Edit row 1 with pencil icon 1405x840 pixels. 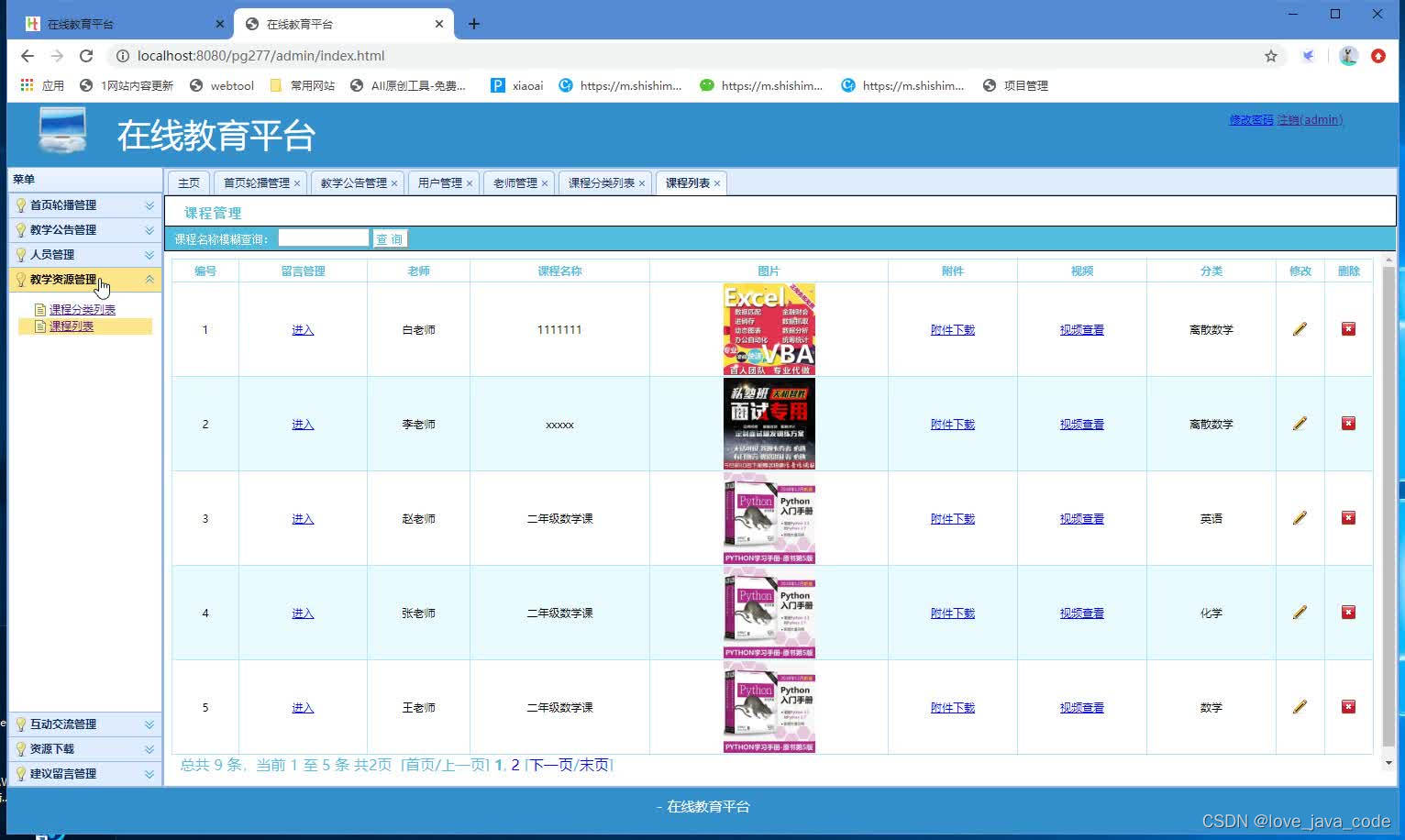tap(1300, 329)
